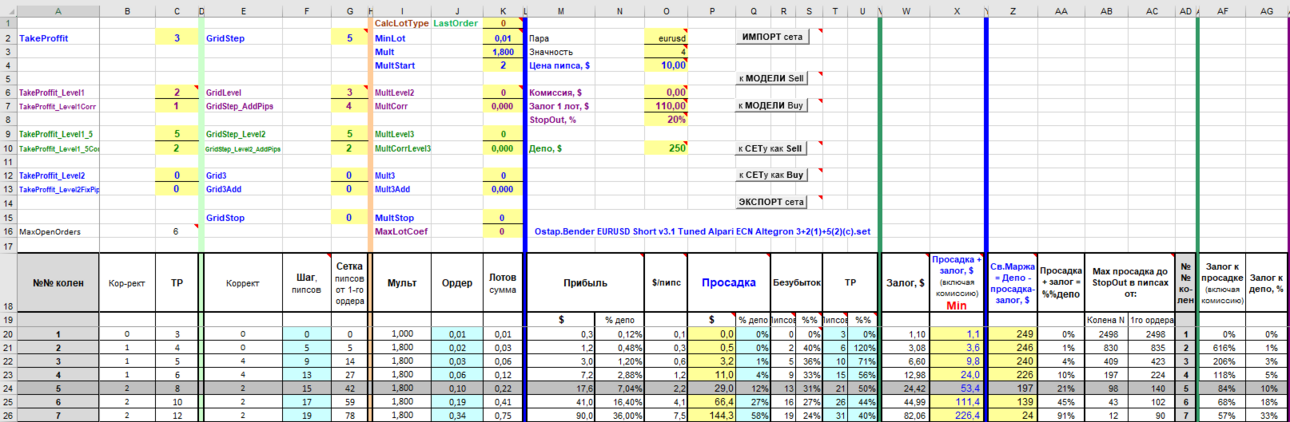The image size is (1290, 422).
Task: Click the к СЕТу как Buy button
Action: click(772, 175)
